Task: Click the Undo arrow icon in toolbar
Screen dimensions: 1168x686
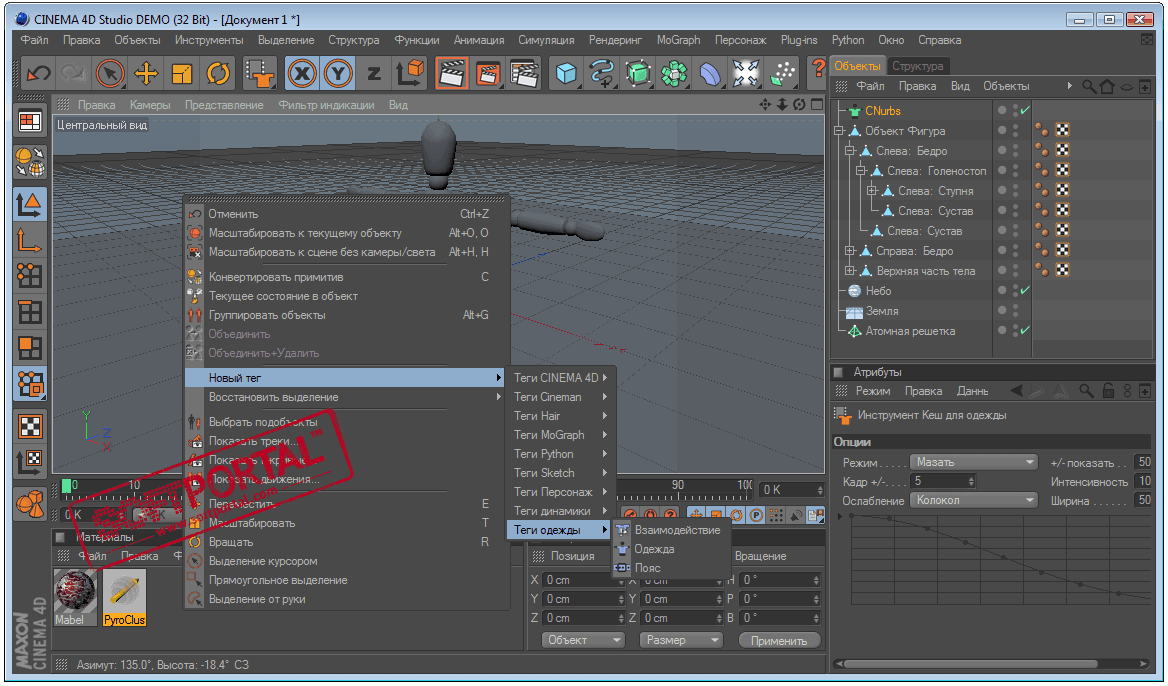Action: click(38, 73)
